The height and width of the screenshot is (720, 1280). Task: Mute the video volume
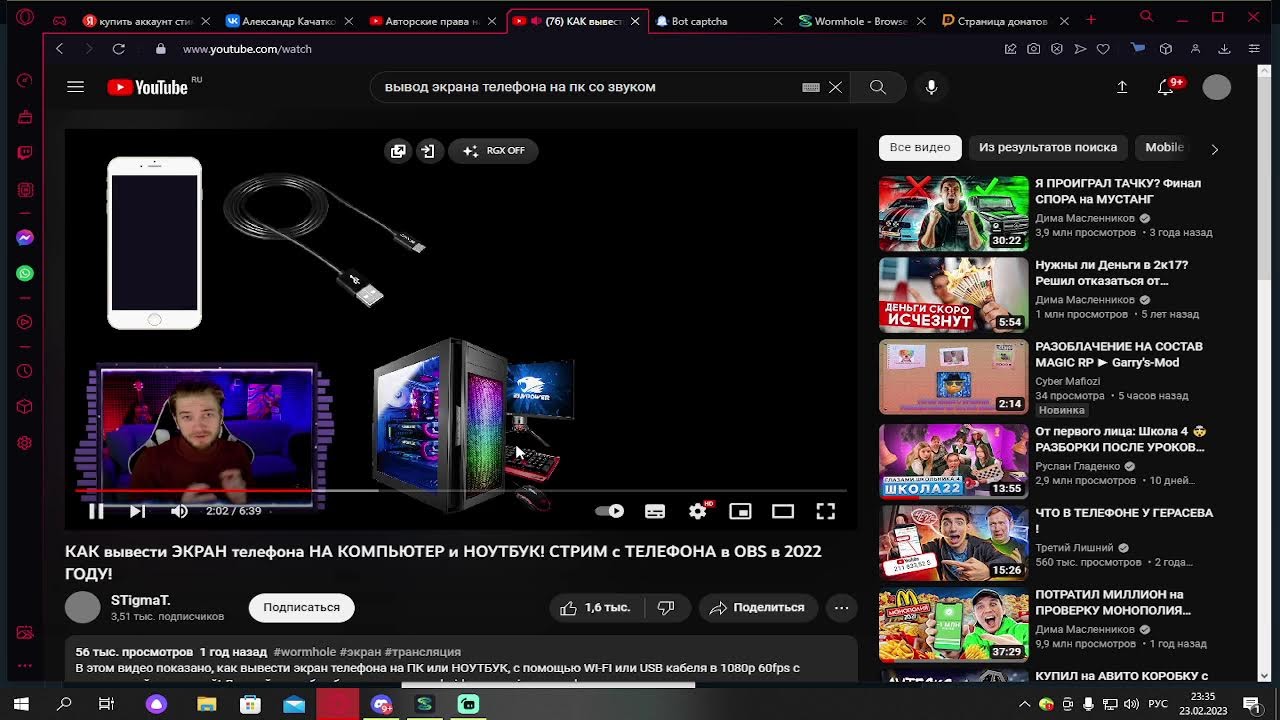click(x=179, y=511)
